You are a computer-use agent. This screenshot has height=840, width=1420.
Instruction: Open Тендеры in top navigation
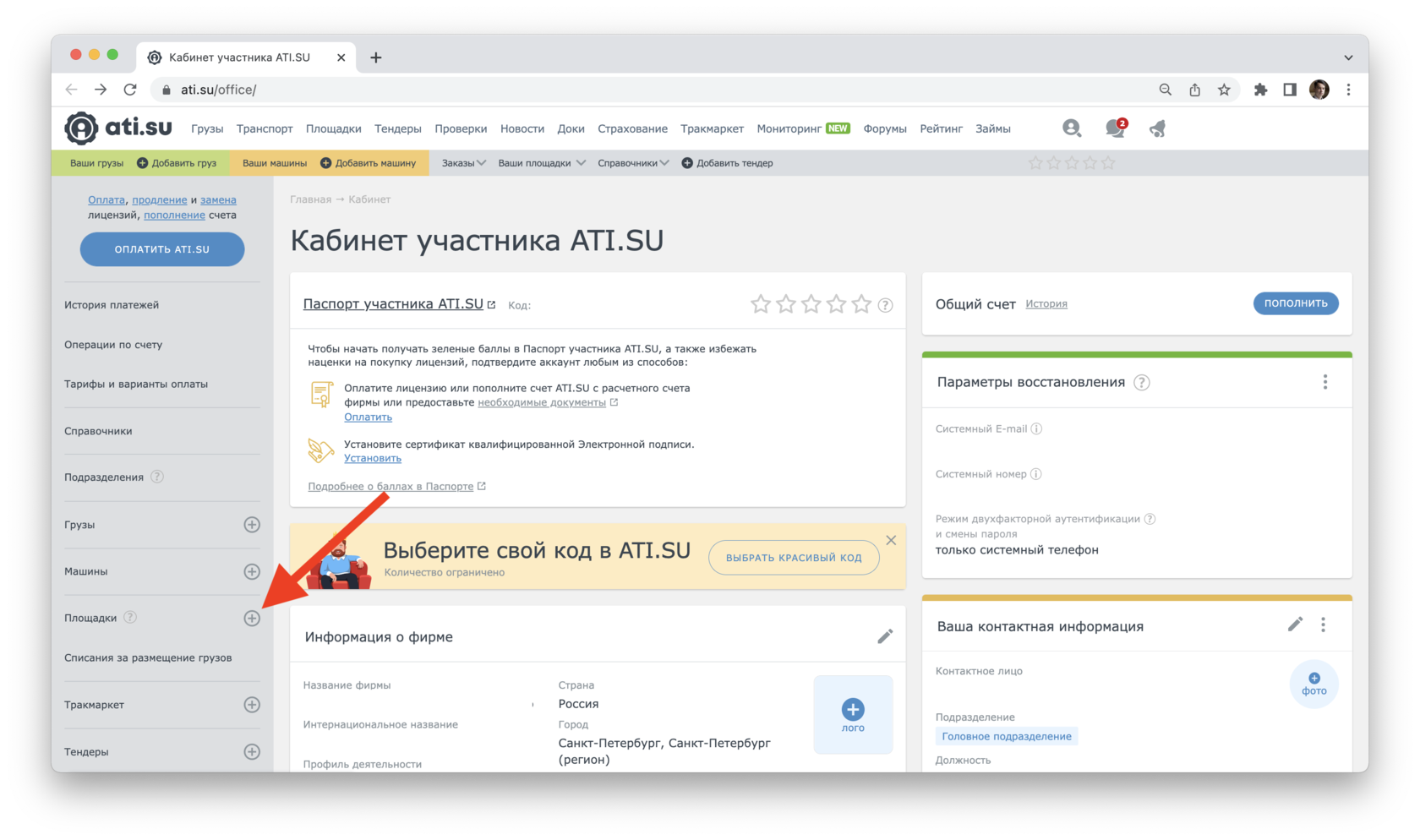(x=398, y=128)
